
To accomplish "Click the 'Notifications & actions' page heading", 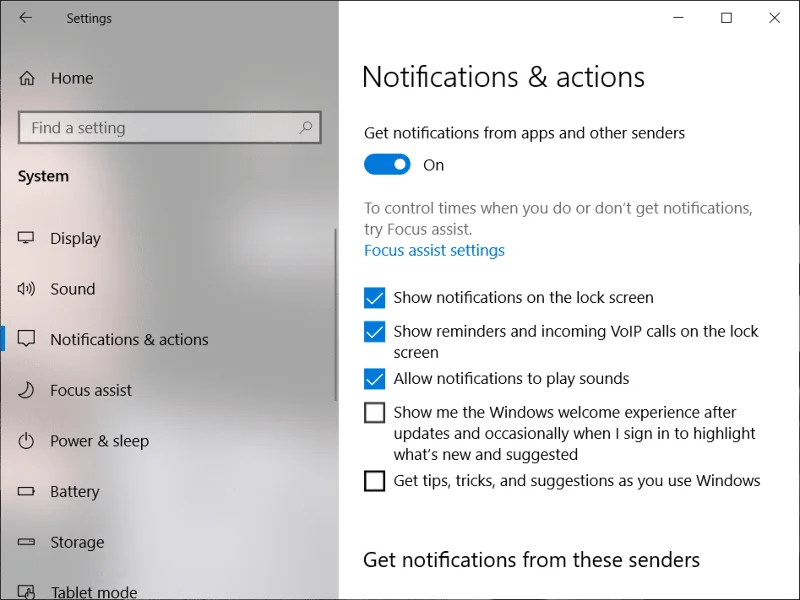I will pos(503,77).
